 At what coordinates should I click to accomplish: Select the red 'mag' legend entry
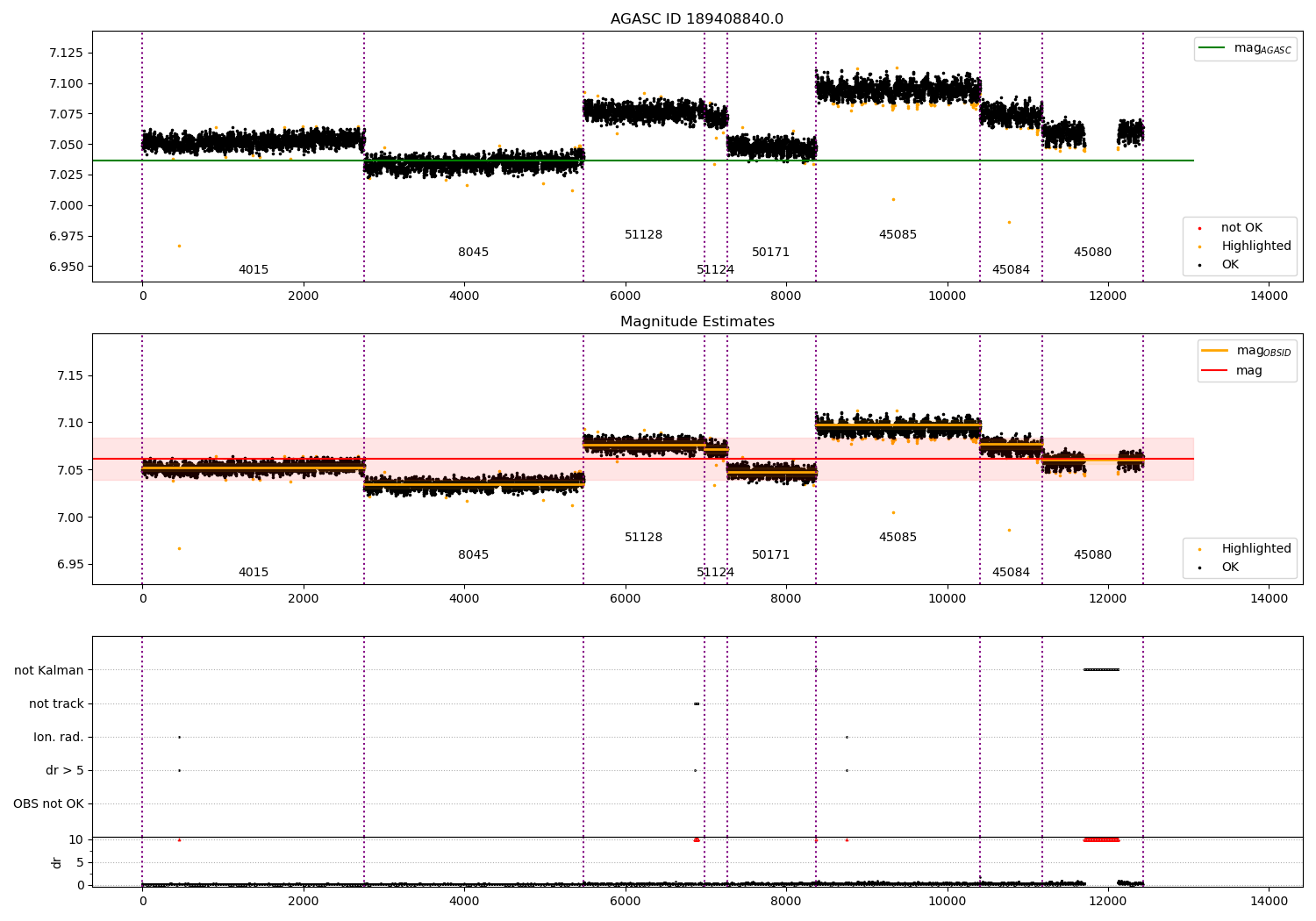coord(1232,371)
